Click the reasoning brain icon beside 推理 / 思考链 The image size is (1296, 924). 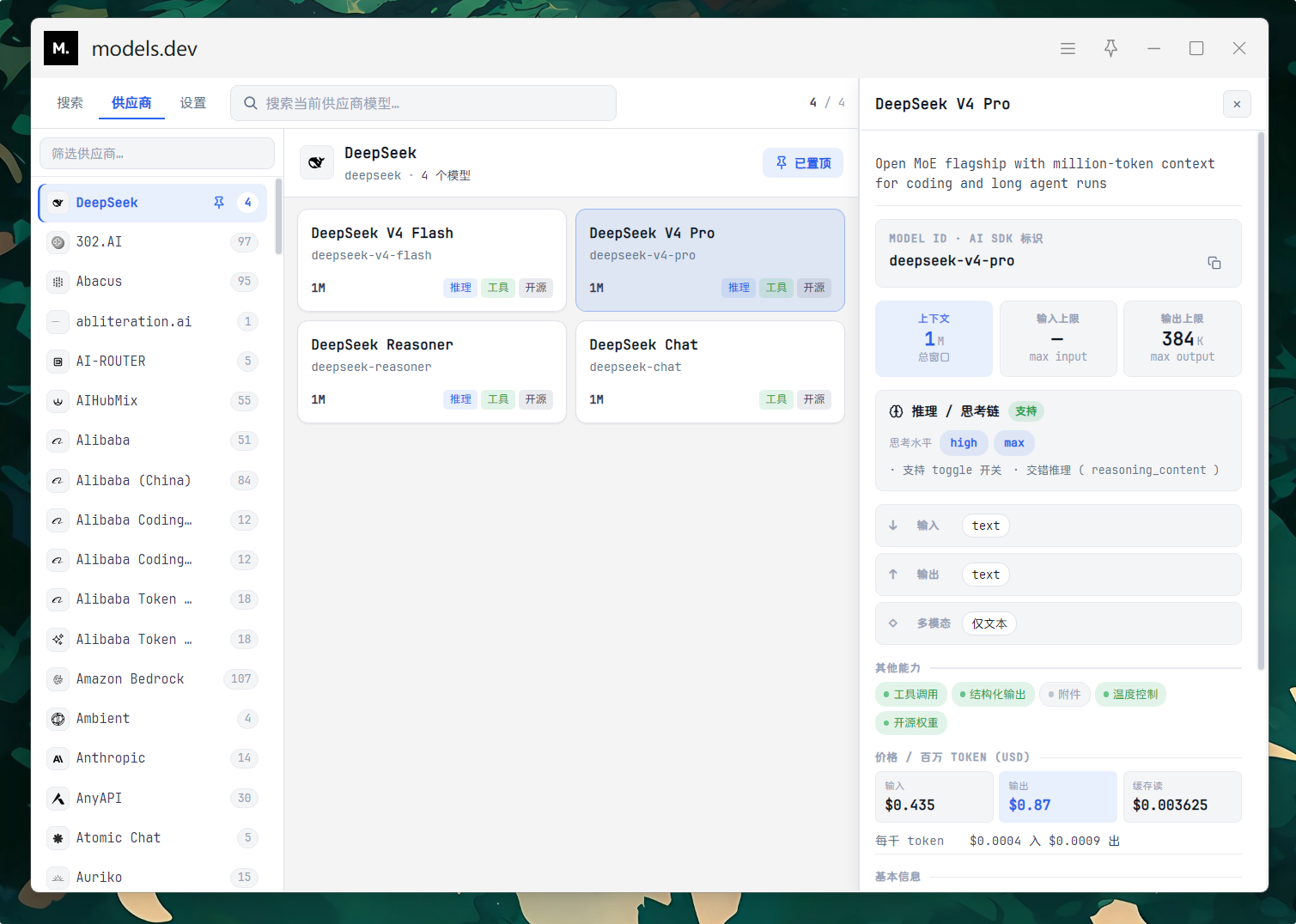point(896,411)
